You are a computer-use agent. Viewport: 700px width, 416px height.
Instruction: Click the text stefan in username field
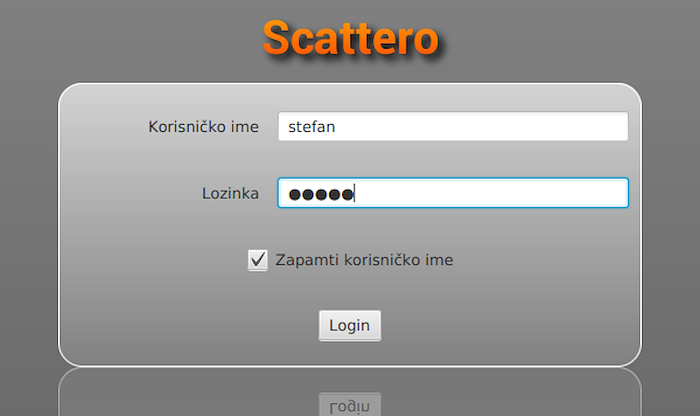click(312, 127)
